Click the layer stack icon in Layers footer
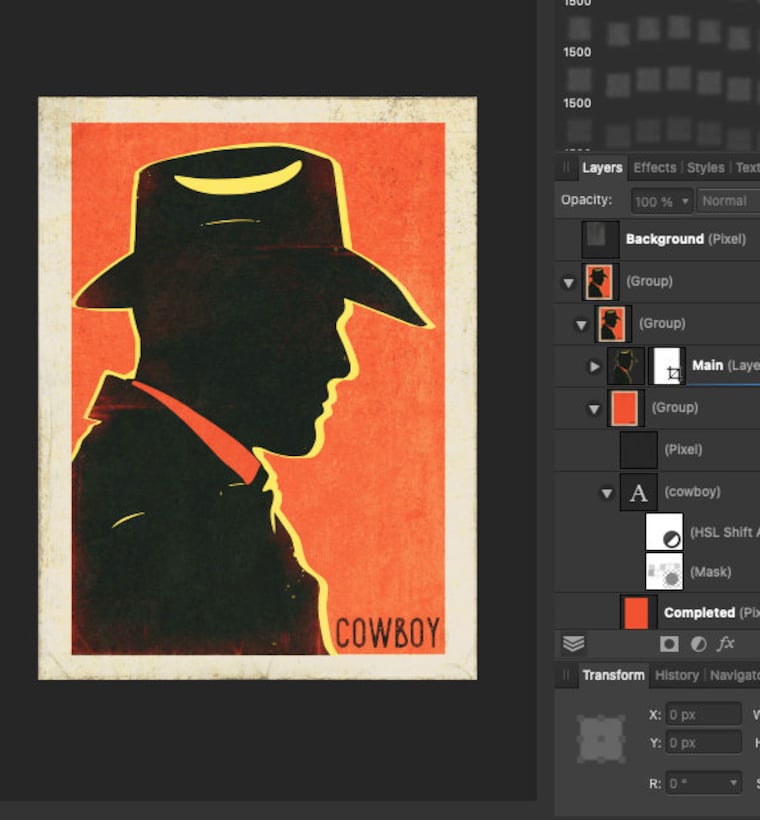The height and width of the screenshot is (820, 760). 574,644
